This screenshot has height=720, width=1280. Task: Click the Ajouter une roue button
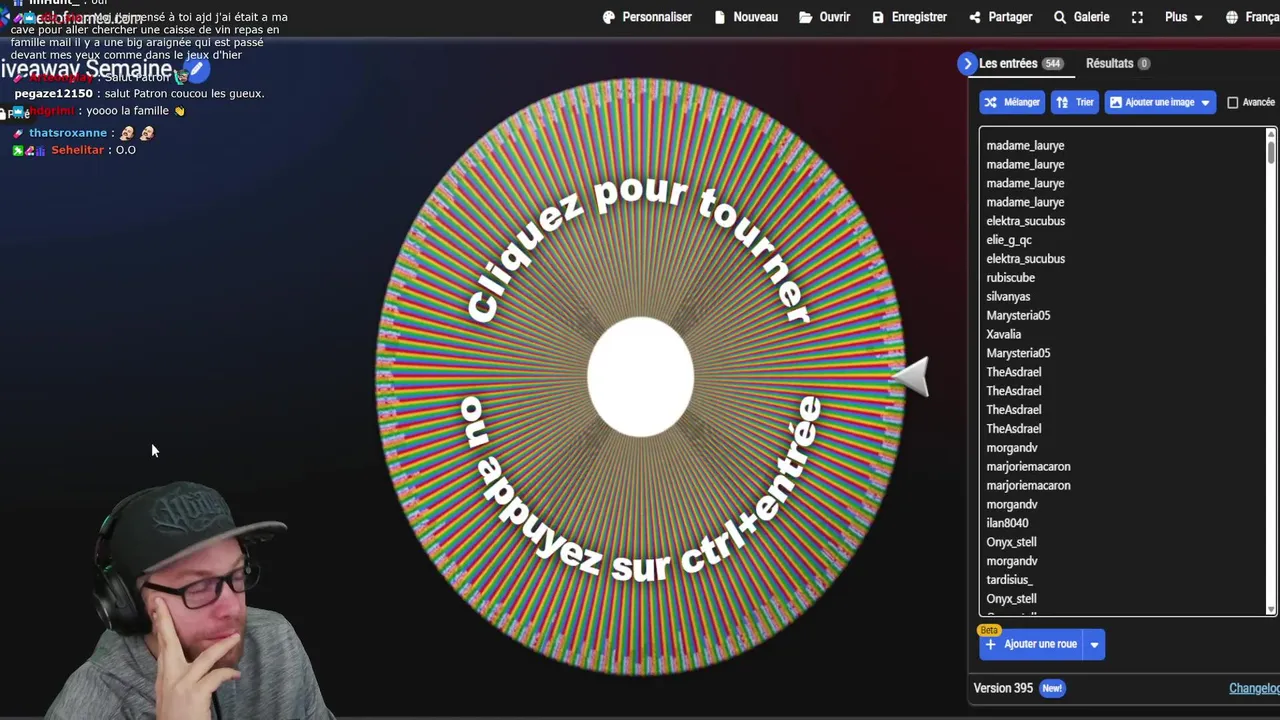pyautogui.click(x=1031, y=645)
